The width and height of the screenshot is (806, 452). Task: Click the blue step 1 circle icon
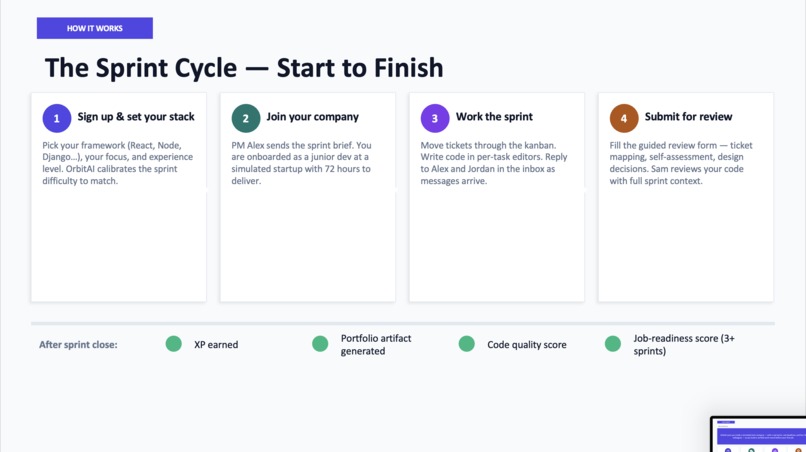(57, 118)
